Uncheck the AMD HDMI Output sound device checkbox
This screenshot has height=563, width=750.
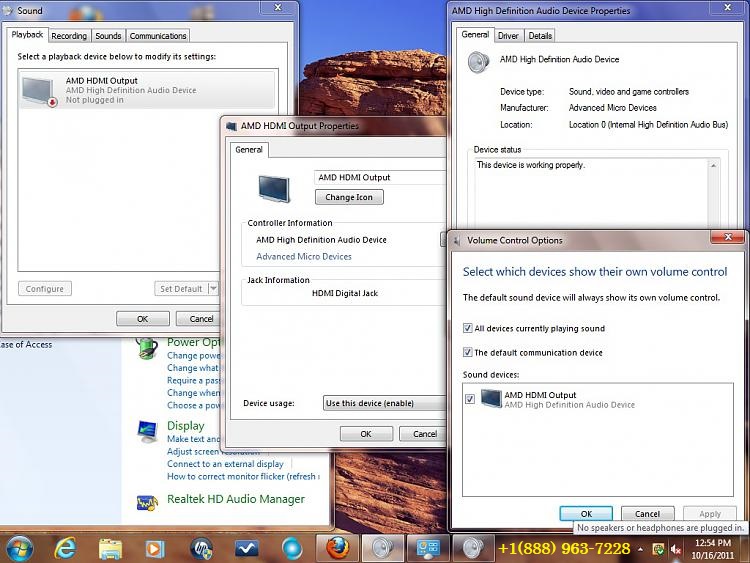click(470, 399)
